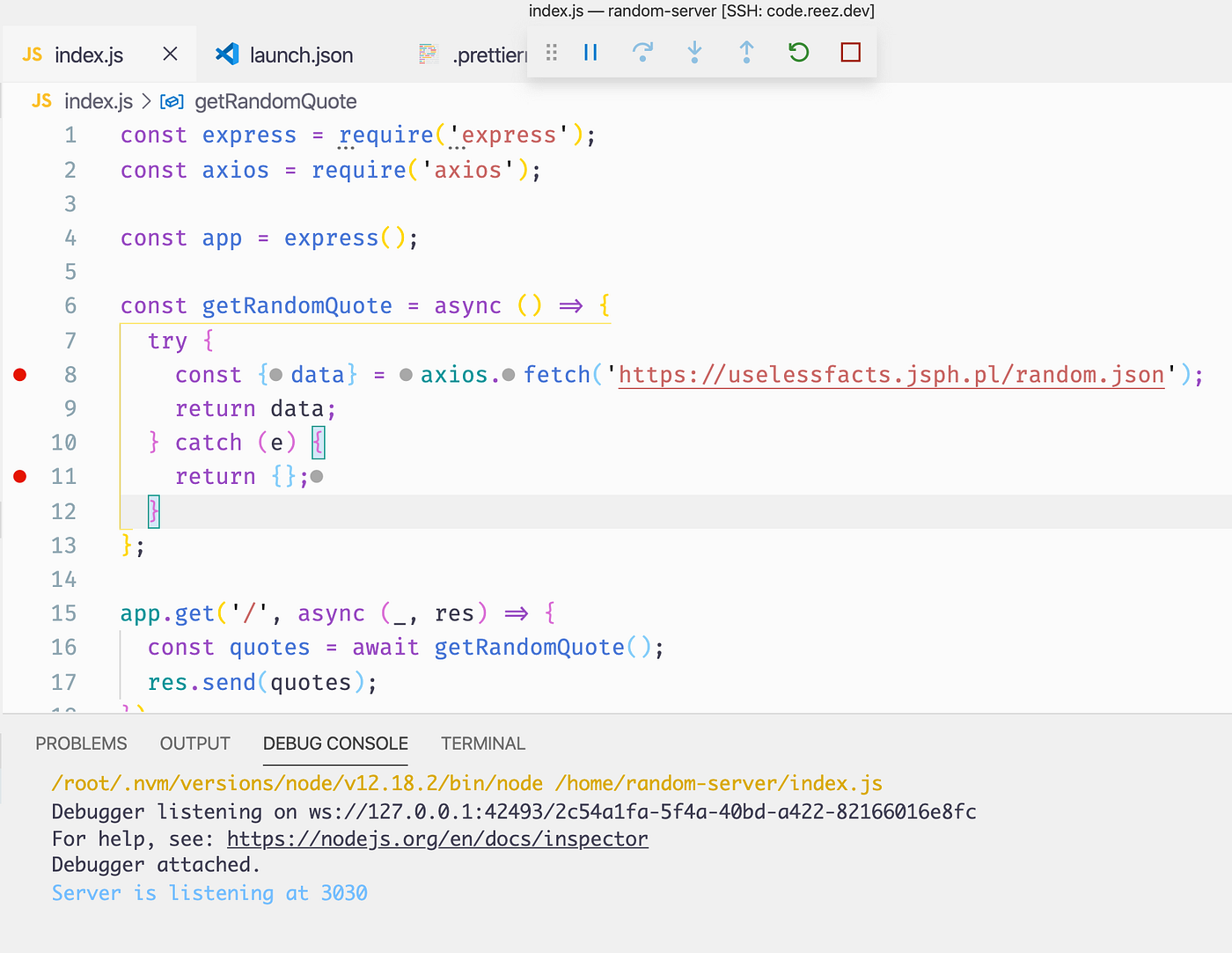Viewport: 1232px width, 953px height.
Task: Stop the debugger with the red square
Action: tap(850, 53)
